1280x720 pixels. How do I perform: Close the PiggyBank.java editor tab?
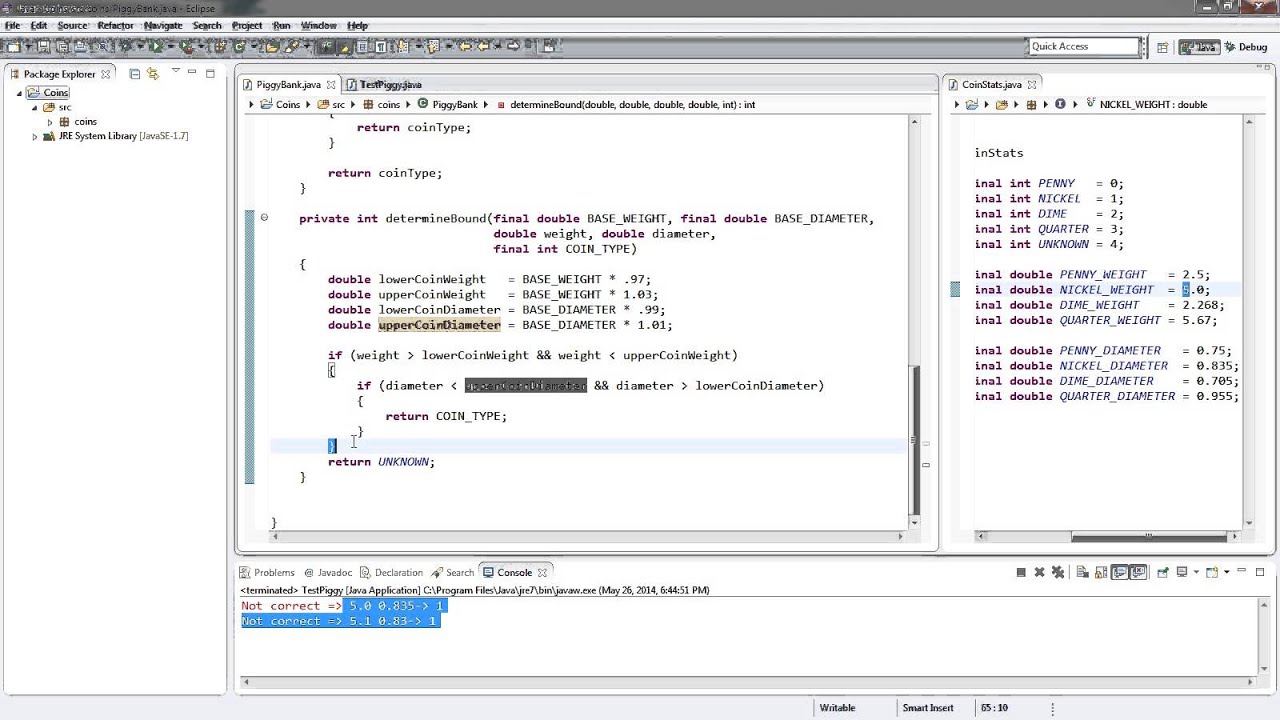[331, 85]
